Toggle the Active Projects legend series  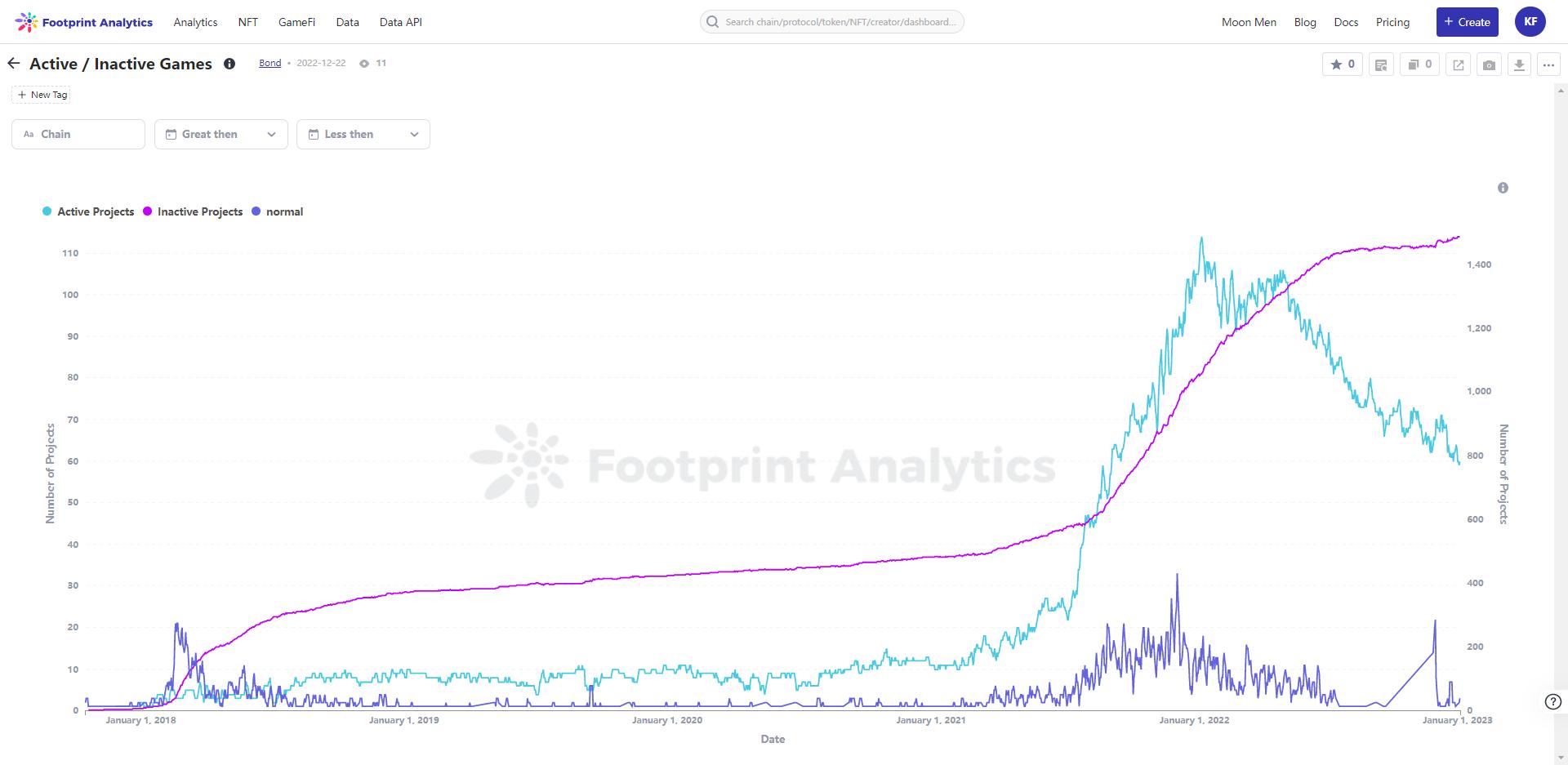[88, 211]
